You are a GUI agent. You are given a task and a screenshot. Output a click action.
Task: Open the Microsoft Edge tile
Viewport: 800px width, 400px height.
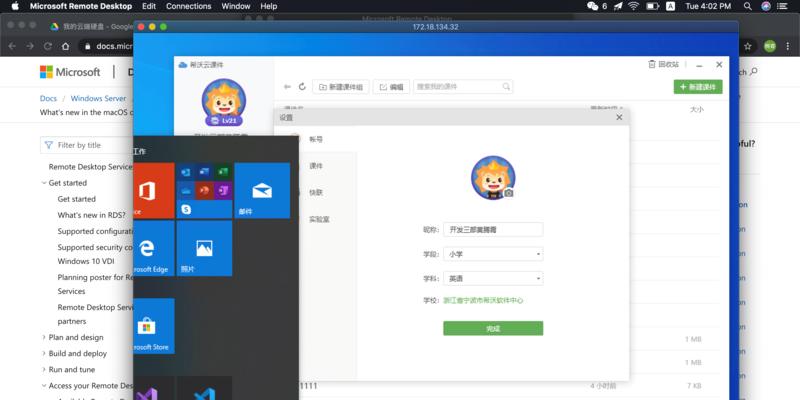pyautogui.click(x=154, y=248)
